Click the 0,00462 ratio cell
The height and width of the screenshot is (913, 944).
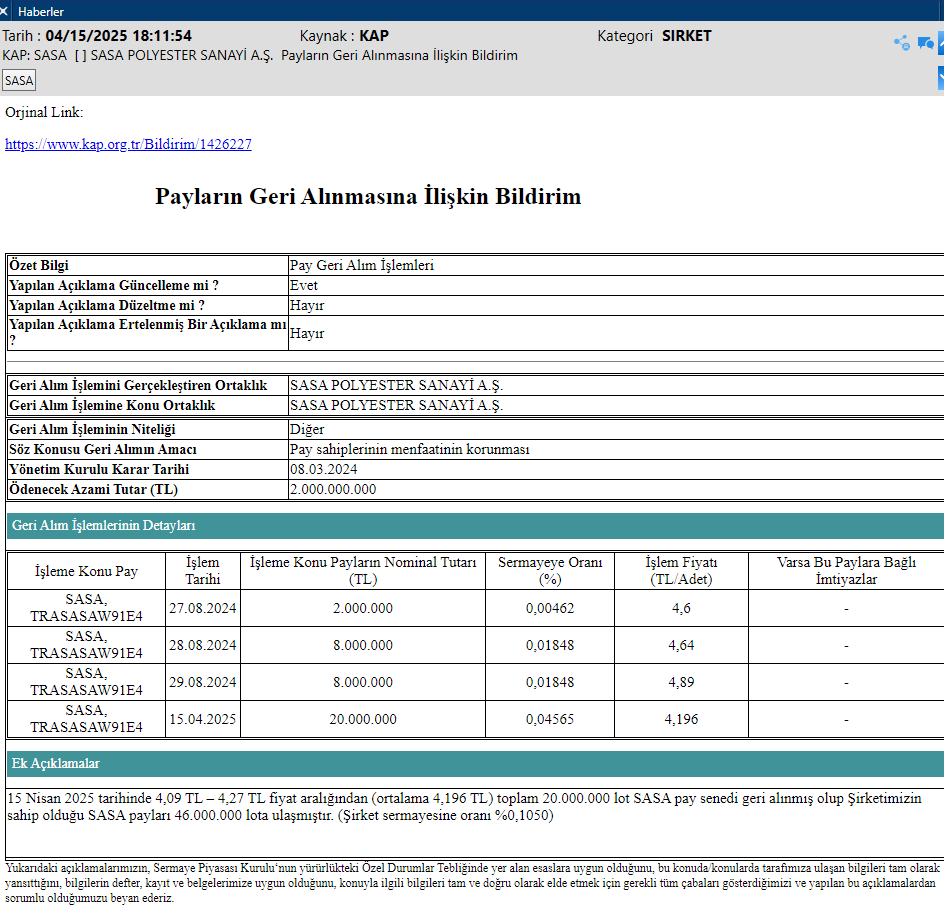click(550, 608)
